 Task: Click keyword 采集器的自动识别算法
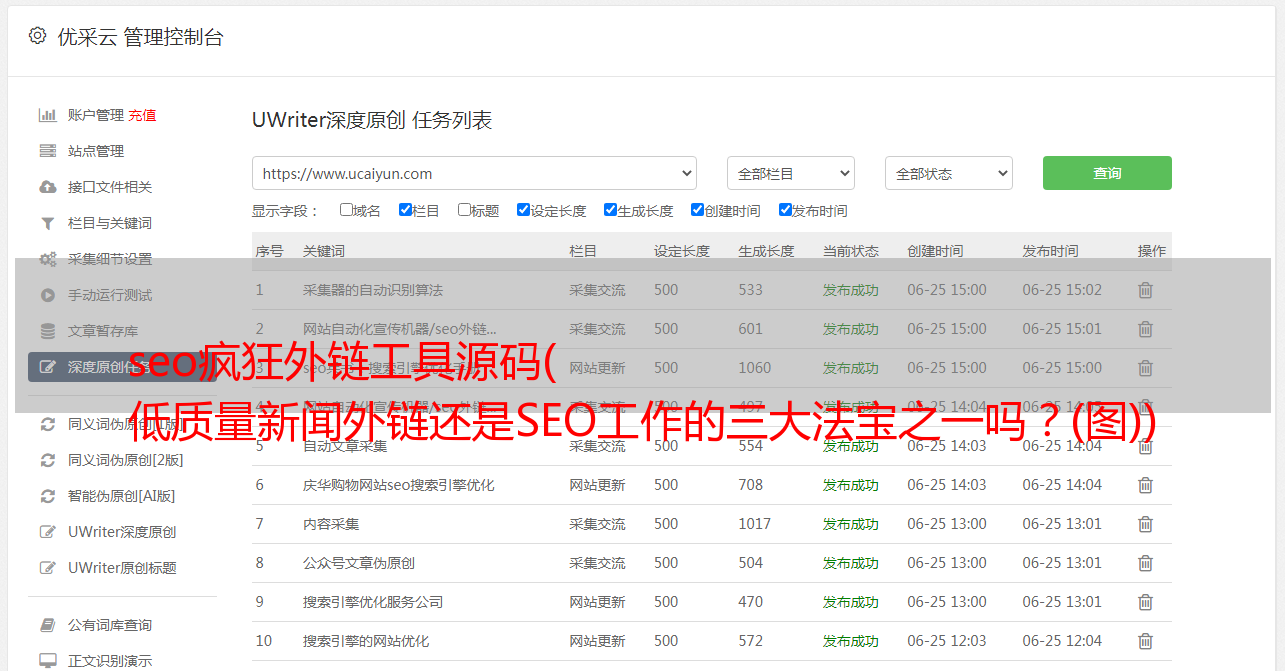point(373,290)
